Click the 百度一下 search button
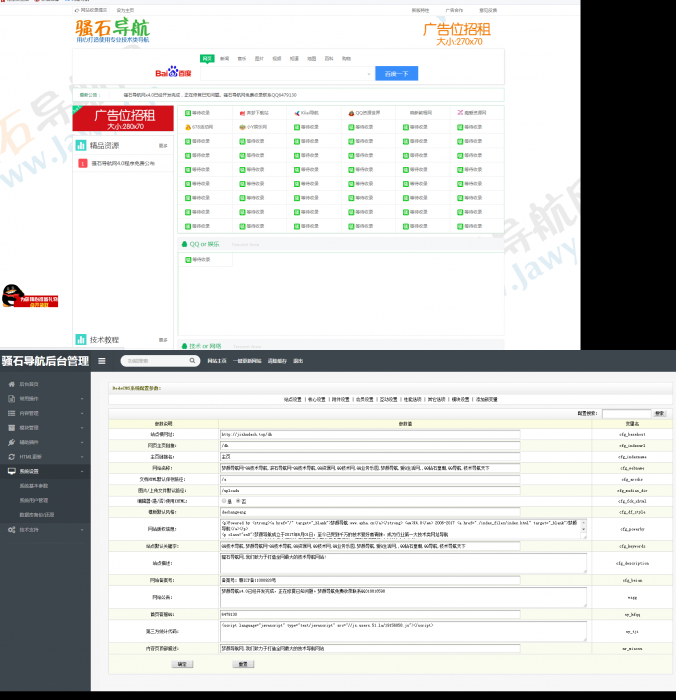The image size is (676, 700). coord(395,74)
